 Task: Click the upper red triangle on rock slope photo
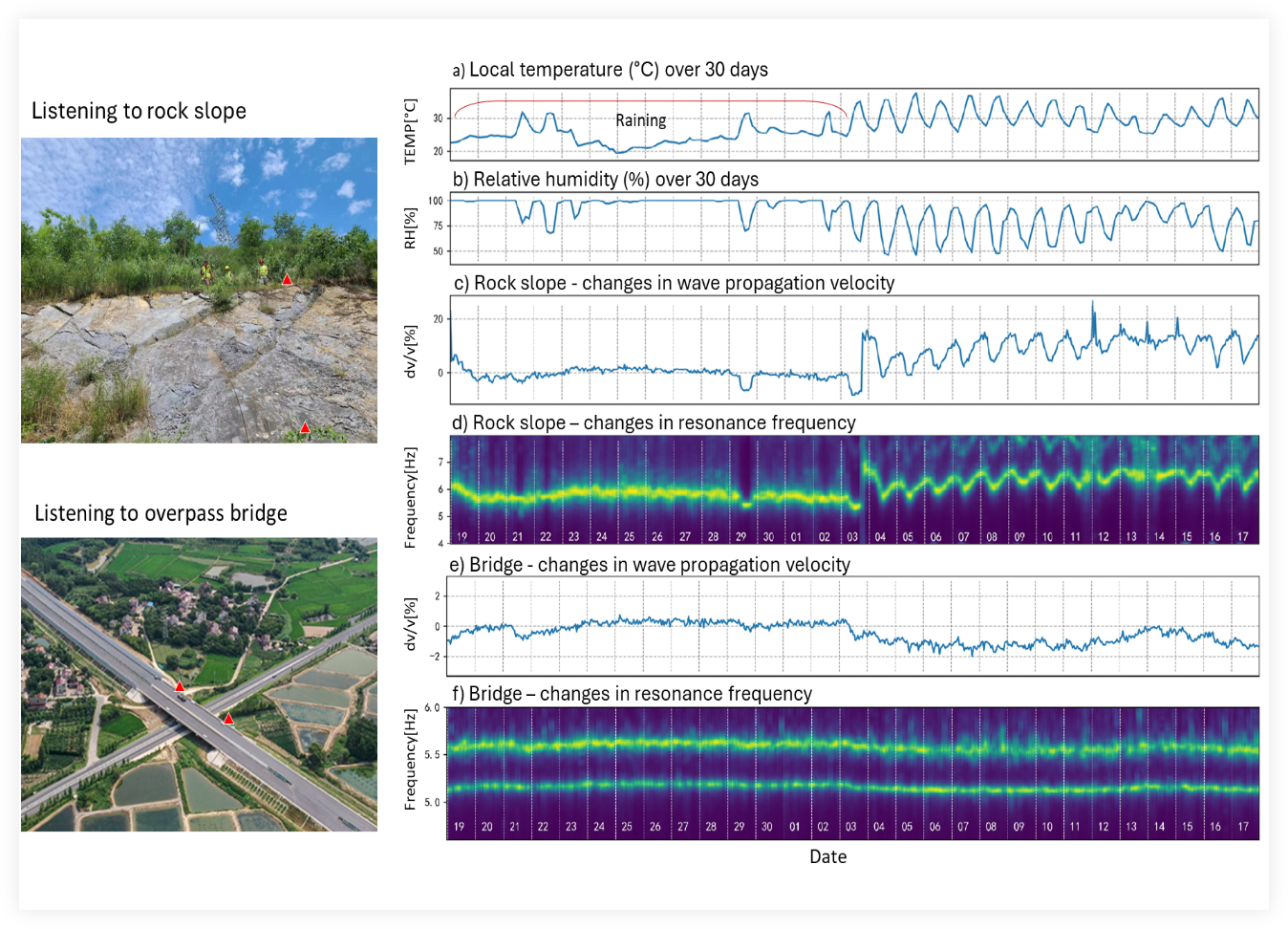287,279
